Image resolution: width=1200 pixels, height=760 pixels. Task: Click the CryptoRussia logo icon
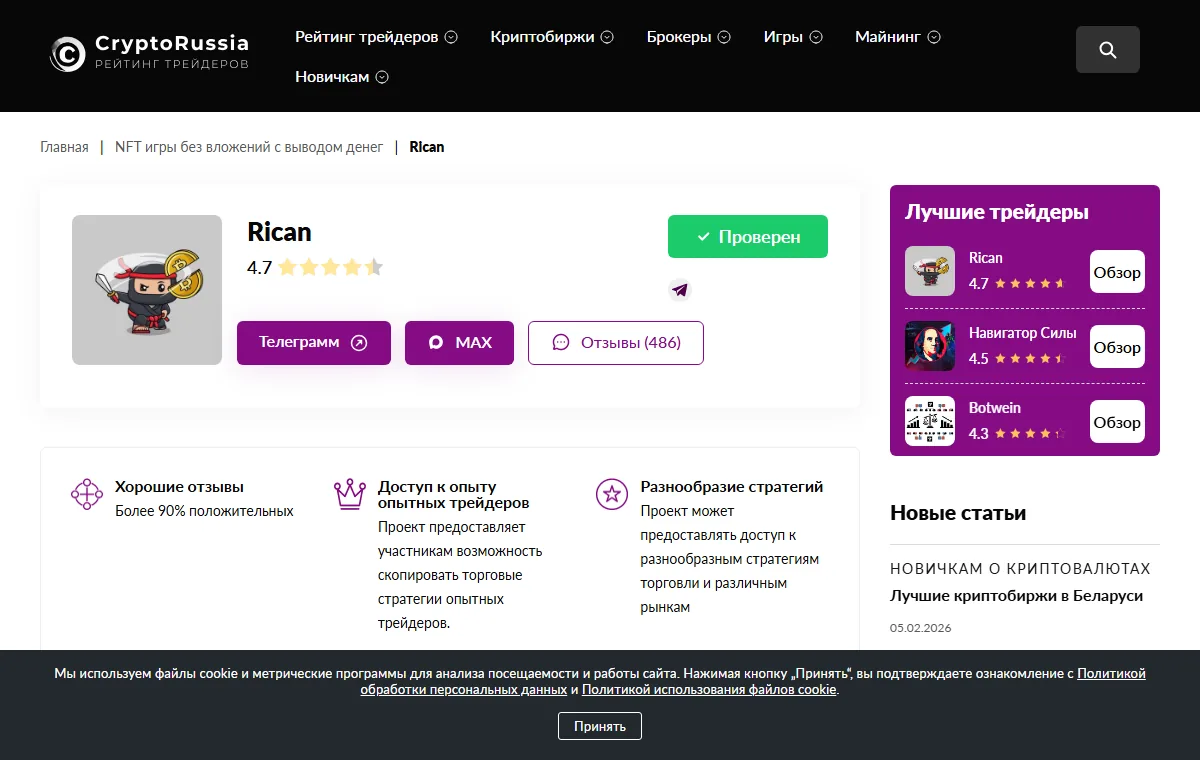pos(67,54)
